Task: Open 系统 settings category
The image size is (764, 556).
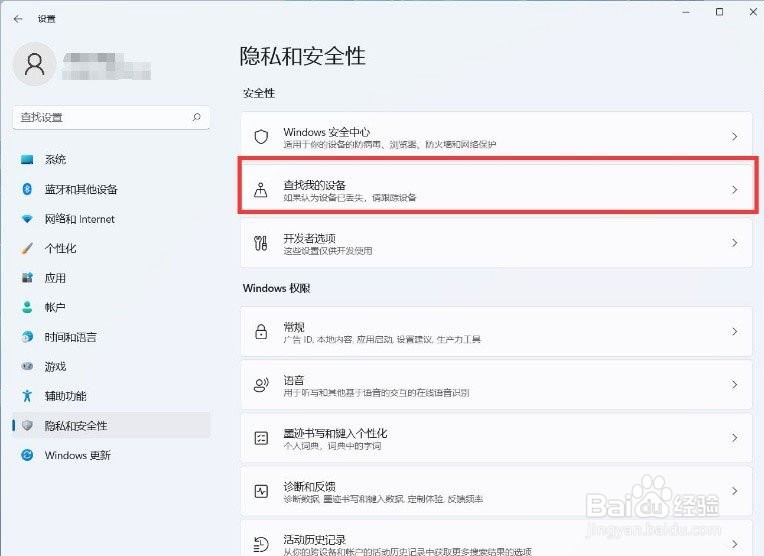Action: pyautogui.click(x=111, y=159)
